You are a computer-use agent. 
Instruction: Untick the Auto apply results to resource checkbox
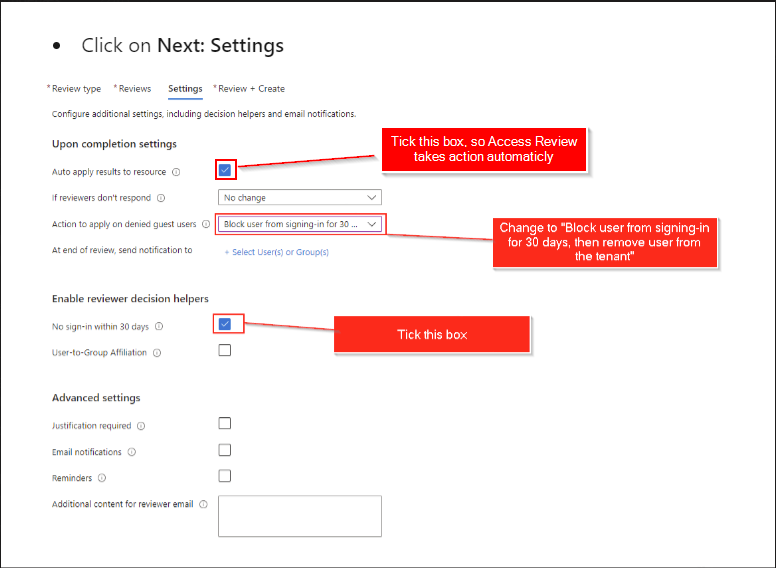225,170
